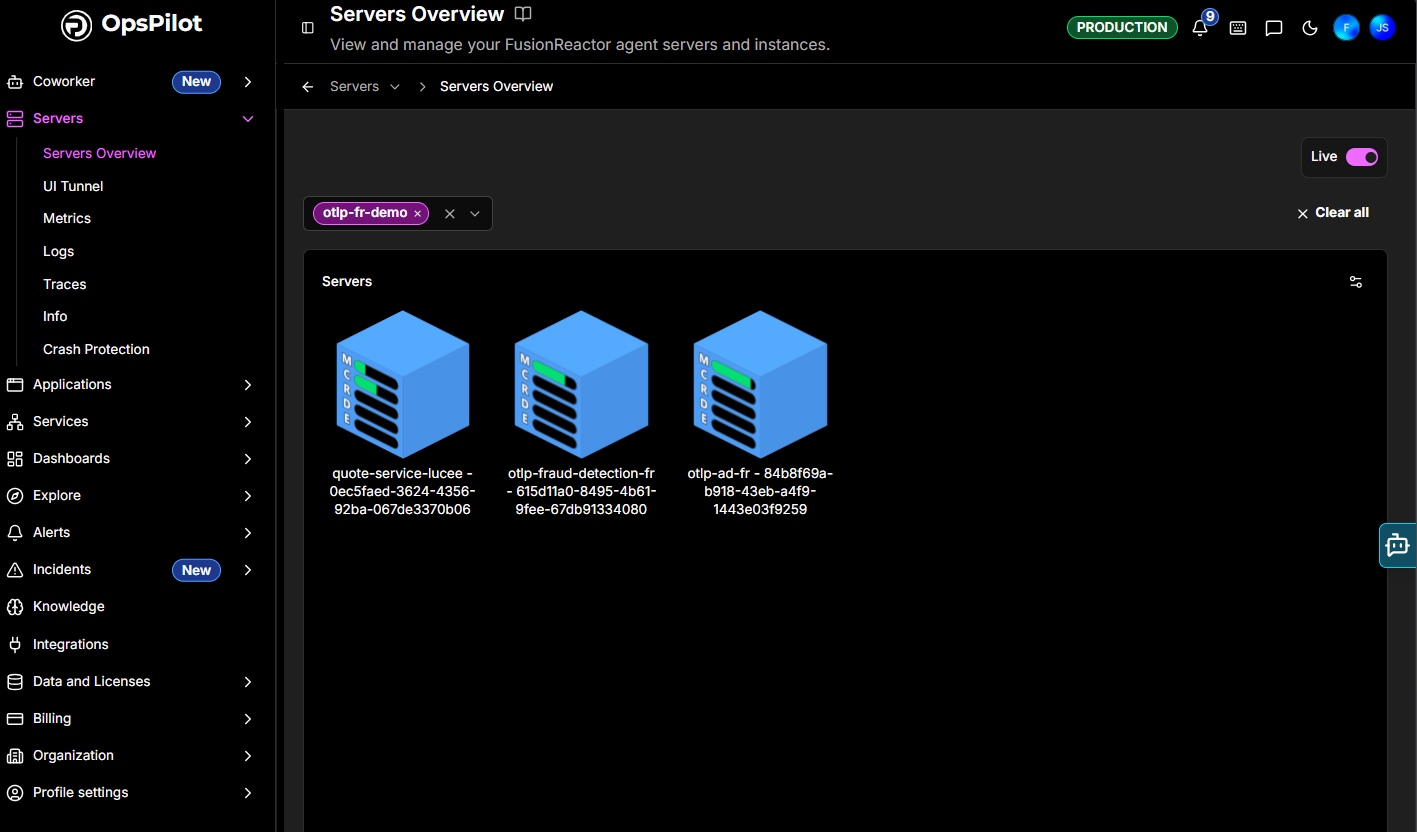
Task: Open the Crash Protection page
Action: 96,350
